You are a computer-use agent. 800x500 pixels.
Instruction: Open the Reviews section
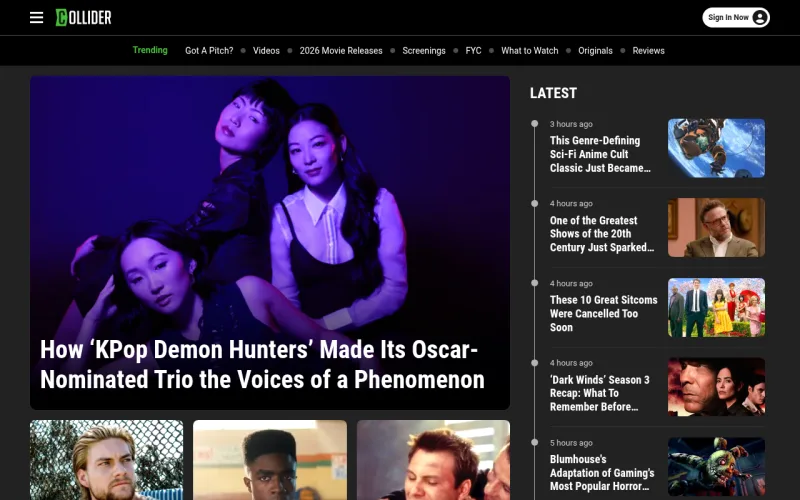click(x=648, y=51)
